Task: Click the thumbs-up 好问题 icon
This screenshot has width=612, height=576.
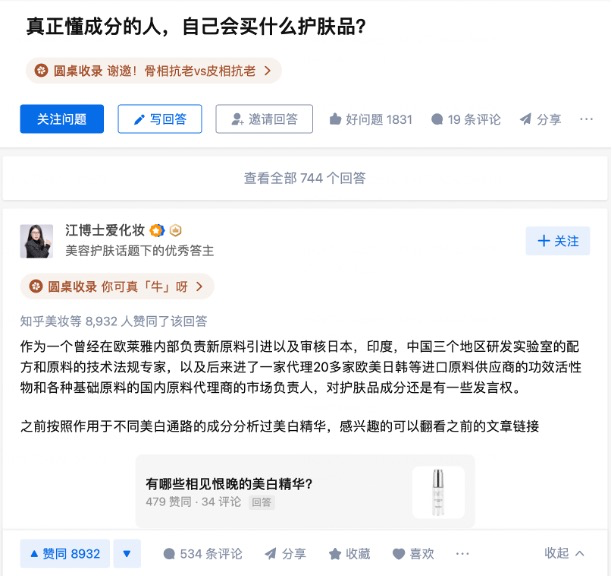Action: coord(335,119)
